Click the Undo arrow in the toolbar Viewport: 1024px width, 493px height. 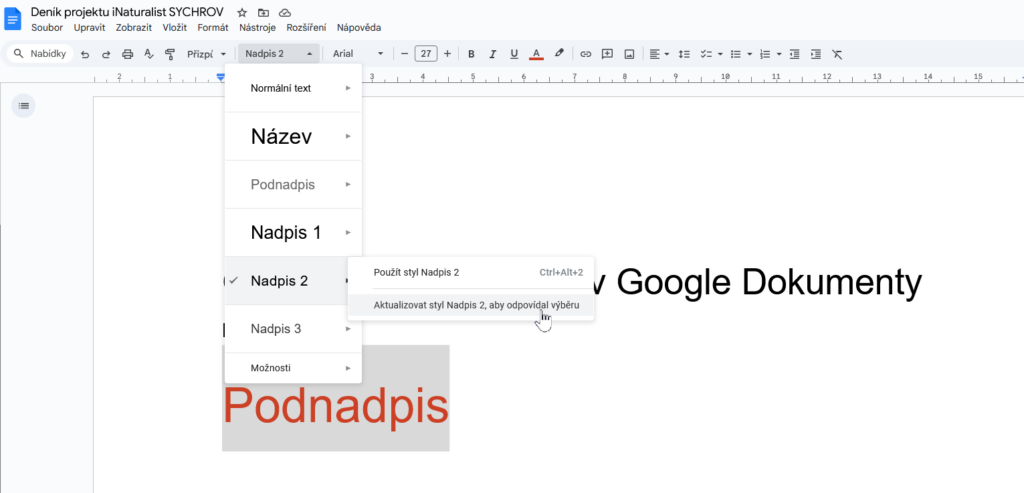85,54
